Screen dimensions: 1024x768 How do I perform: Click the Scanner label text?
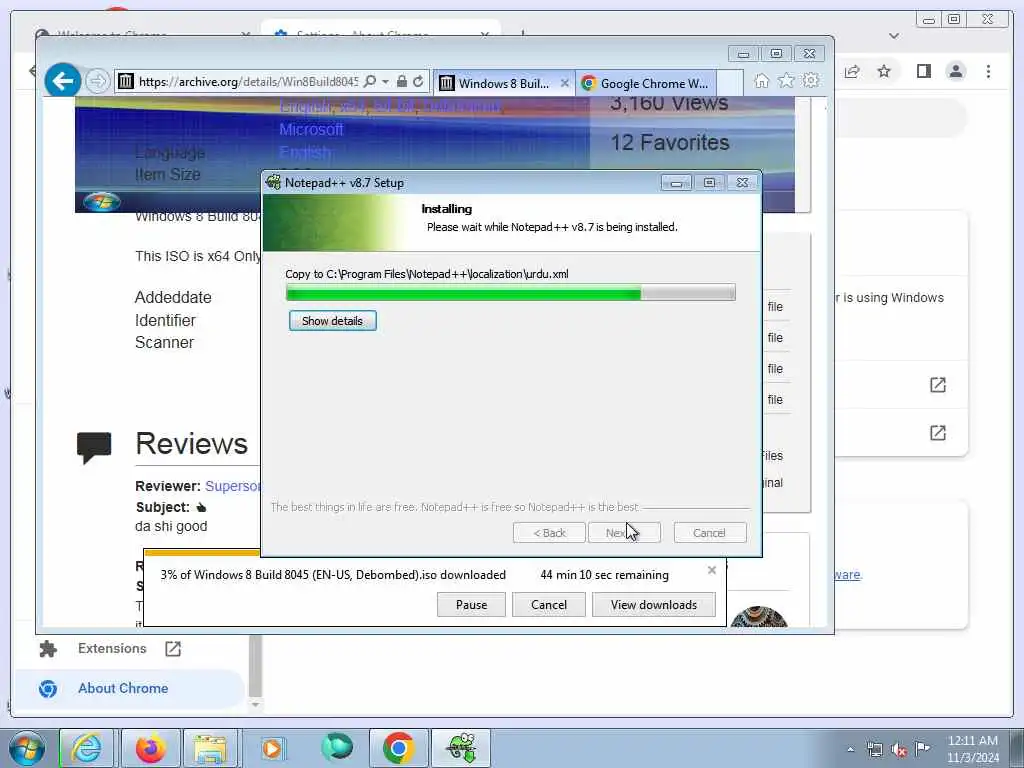pyautogui.click(x=165, y=342)
